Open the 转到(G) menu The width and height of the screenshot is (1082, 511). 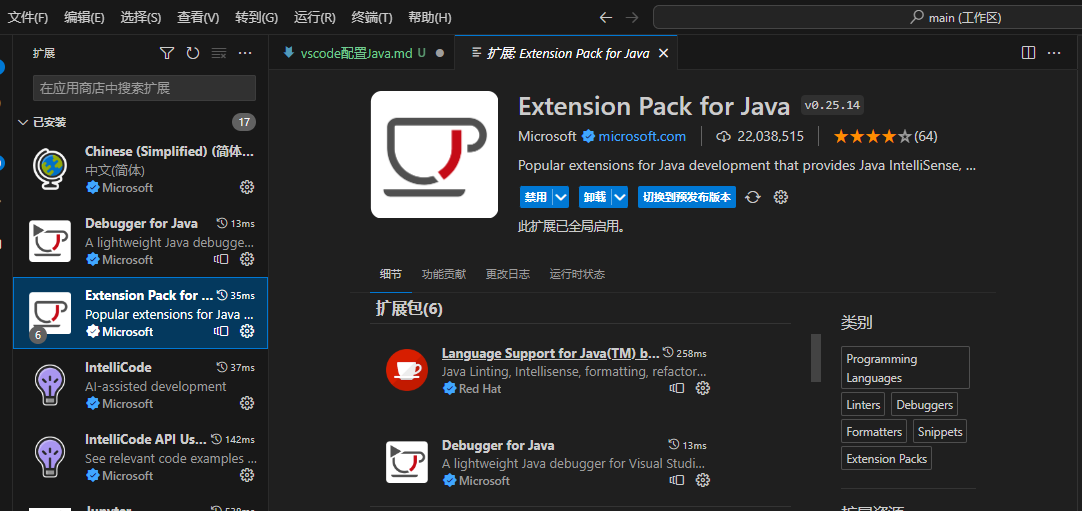pos(256,17)
